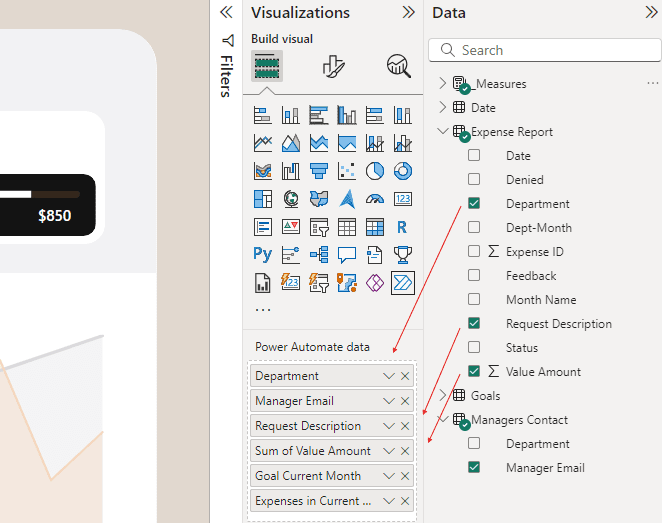This screenshot has height=523, width=662.
Task: Select the scatter chart visual
Action: (x=347, y=171)
